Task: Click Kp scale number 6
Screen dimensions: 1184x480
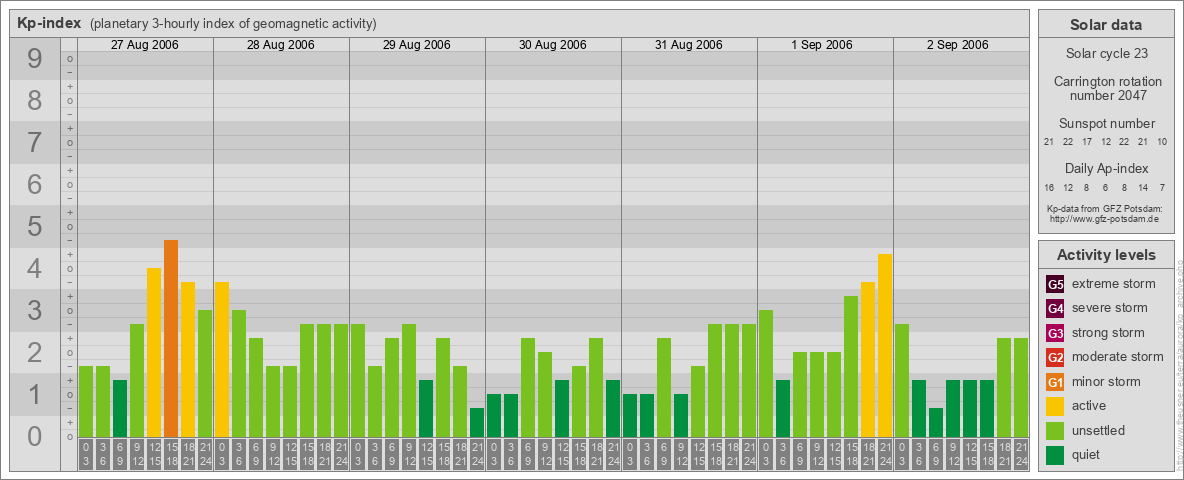Action: click(35, 184)
